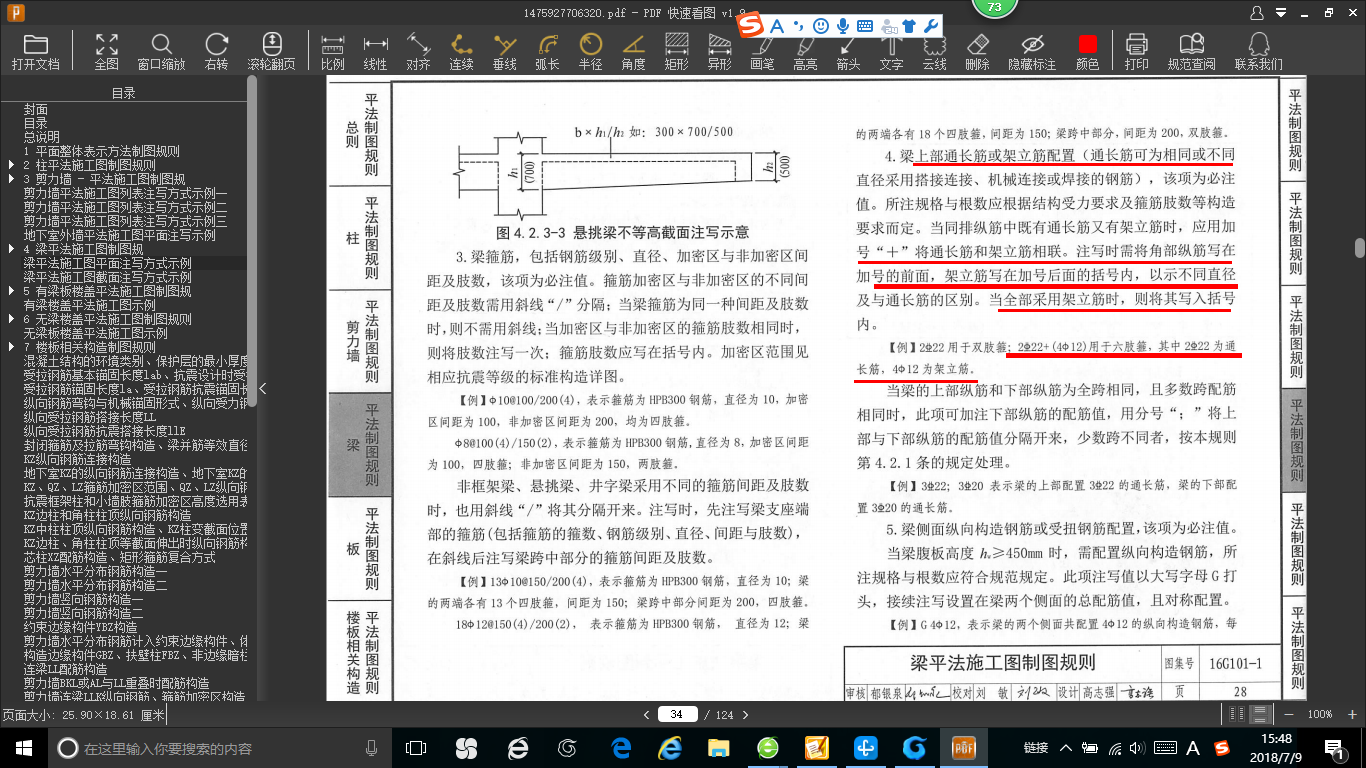This screenshot has height=768, width=1366.
Task: Select the 高亮 highlight tool
Action: pos(805,51)
